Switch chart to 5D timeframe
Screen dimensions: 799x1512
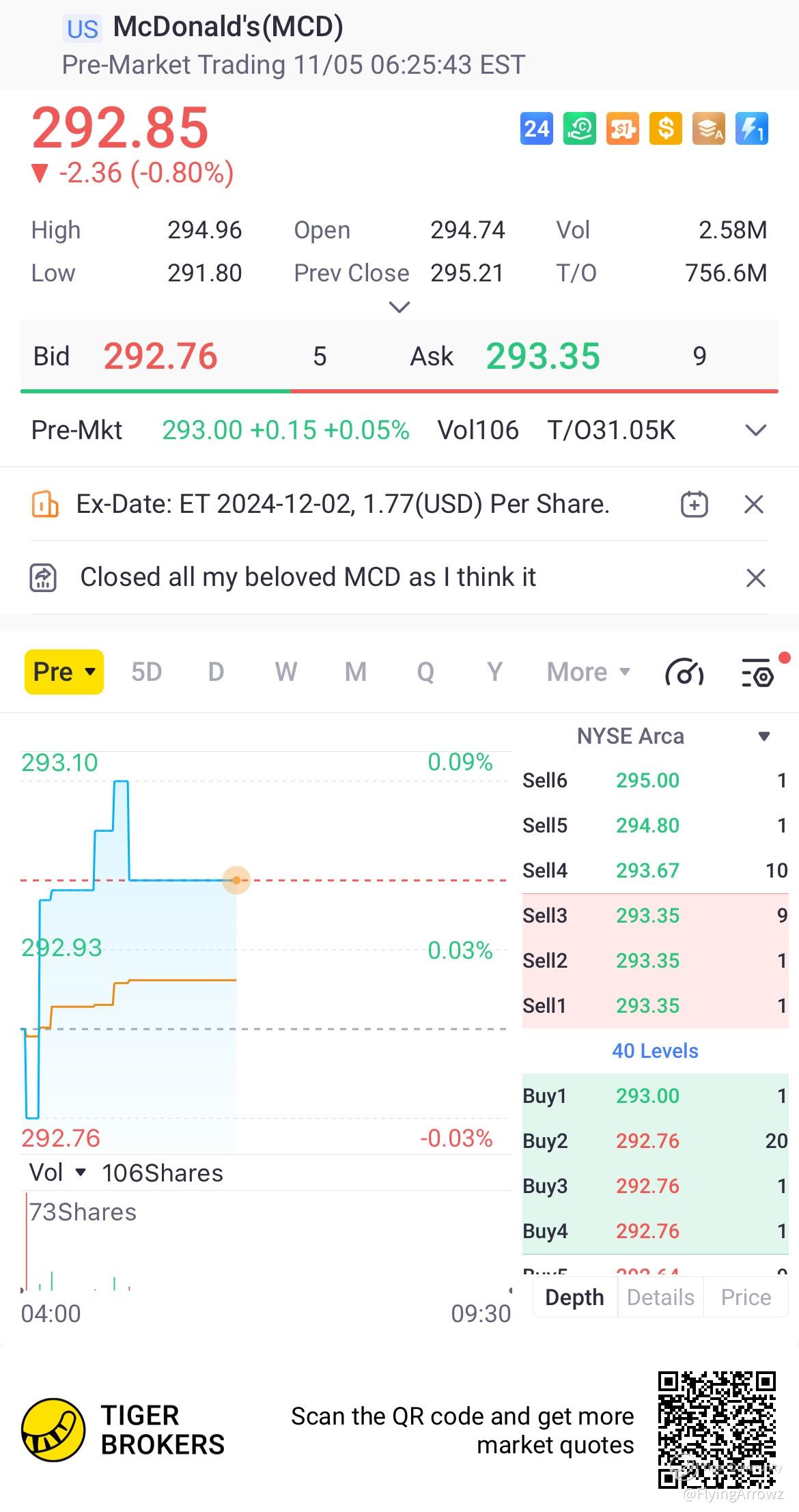click(146, 672)
